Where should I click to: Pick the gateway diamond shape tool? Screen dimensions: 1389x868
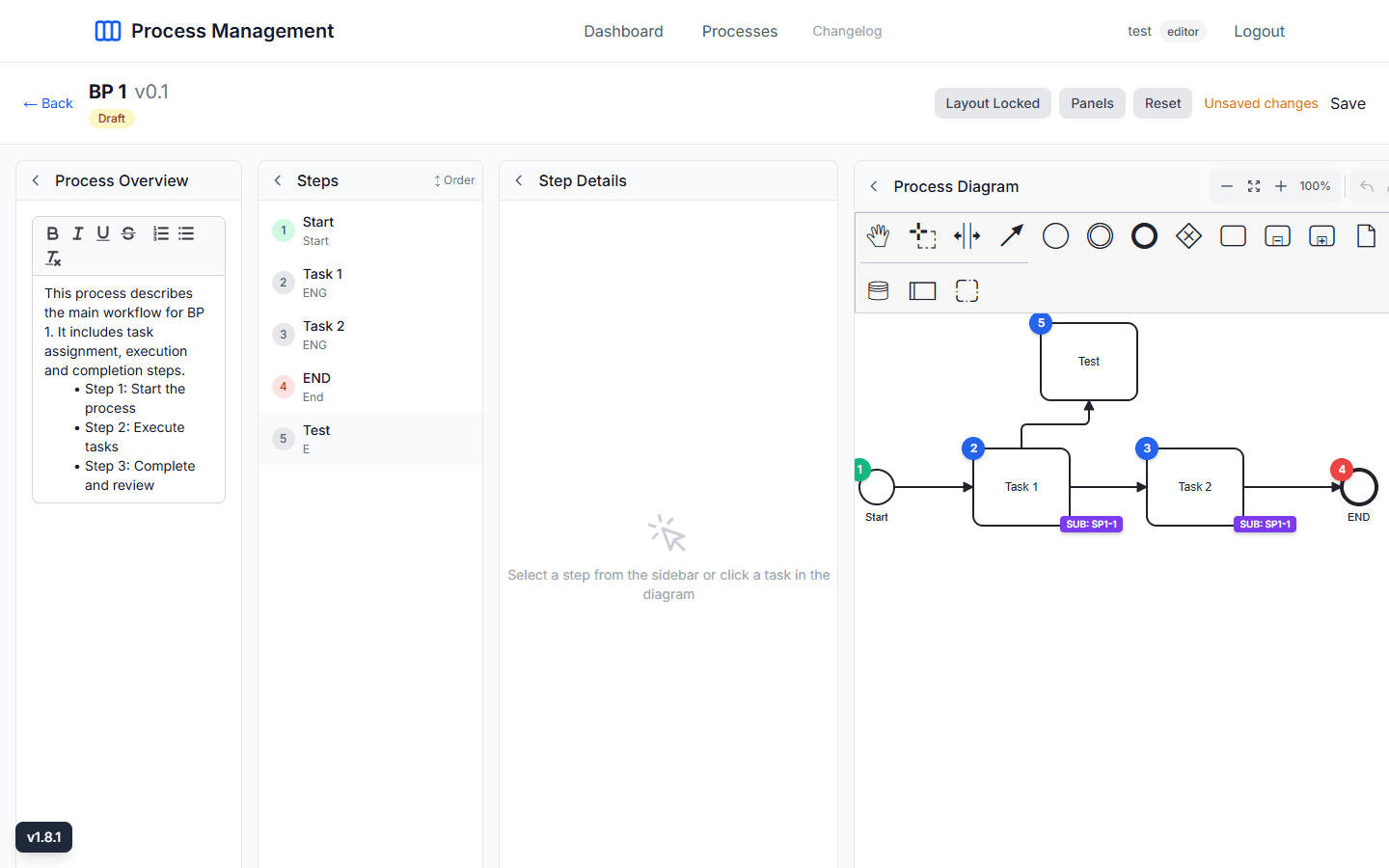click(x=1188, y=235)
